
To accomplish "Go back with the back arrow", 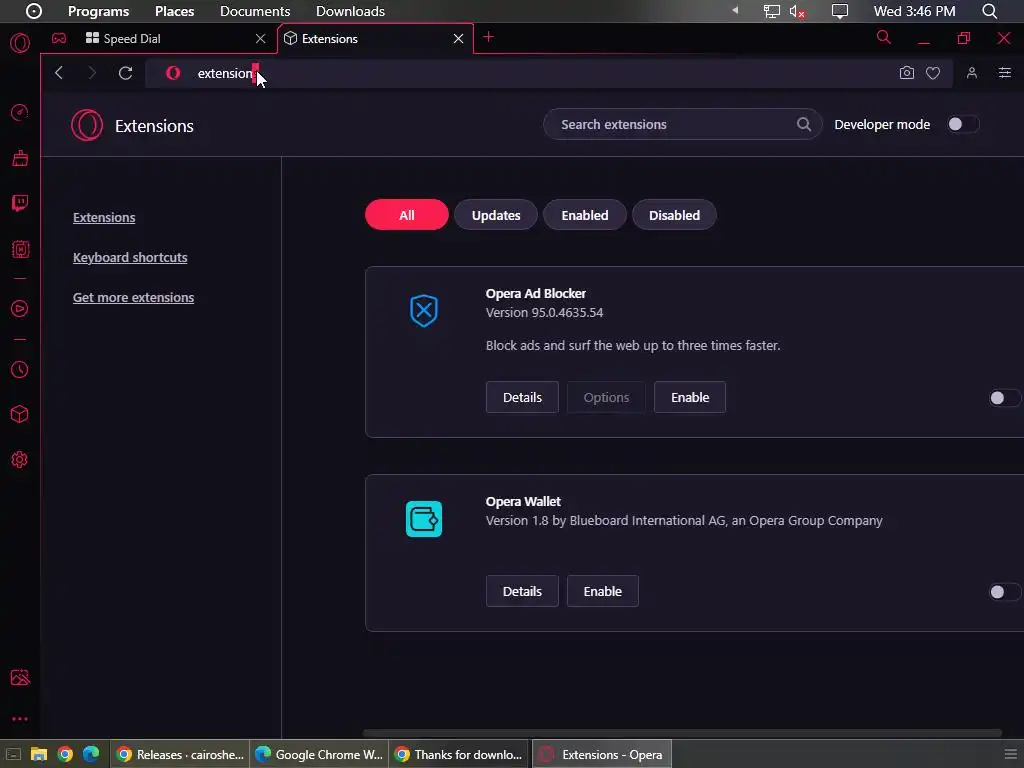I will (x=59, y=73).
